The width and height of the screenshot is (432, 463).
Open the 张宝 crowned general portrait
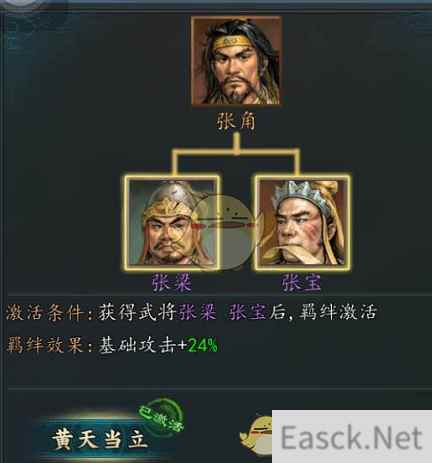tap(302, 222)
